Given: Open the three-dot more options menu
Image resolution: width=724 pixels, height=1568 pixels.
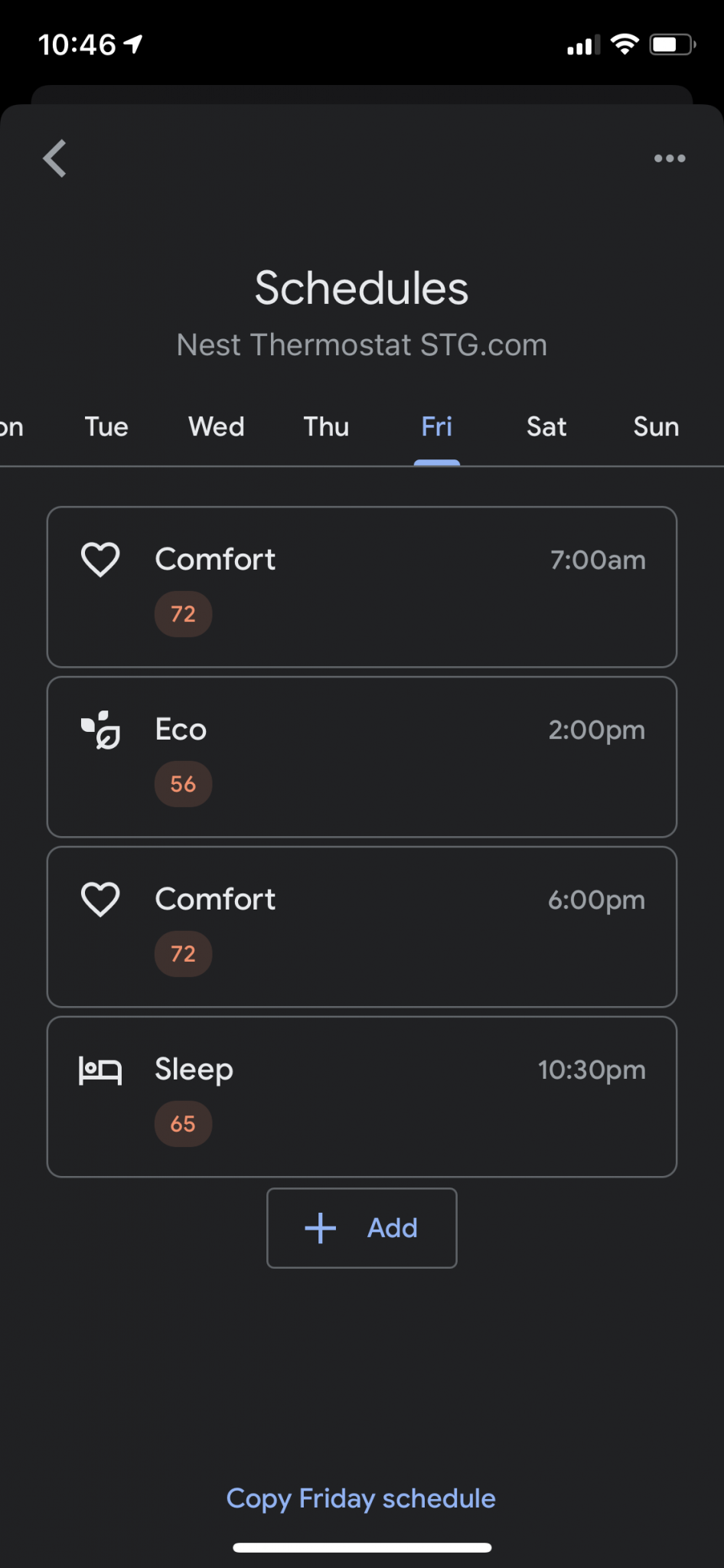Looking at the screenshot, I should pyautogui.click(x=670, y=158).
